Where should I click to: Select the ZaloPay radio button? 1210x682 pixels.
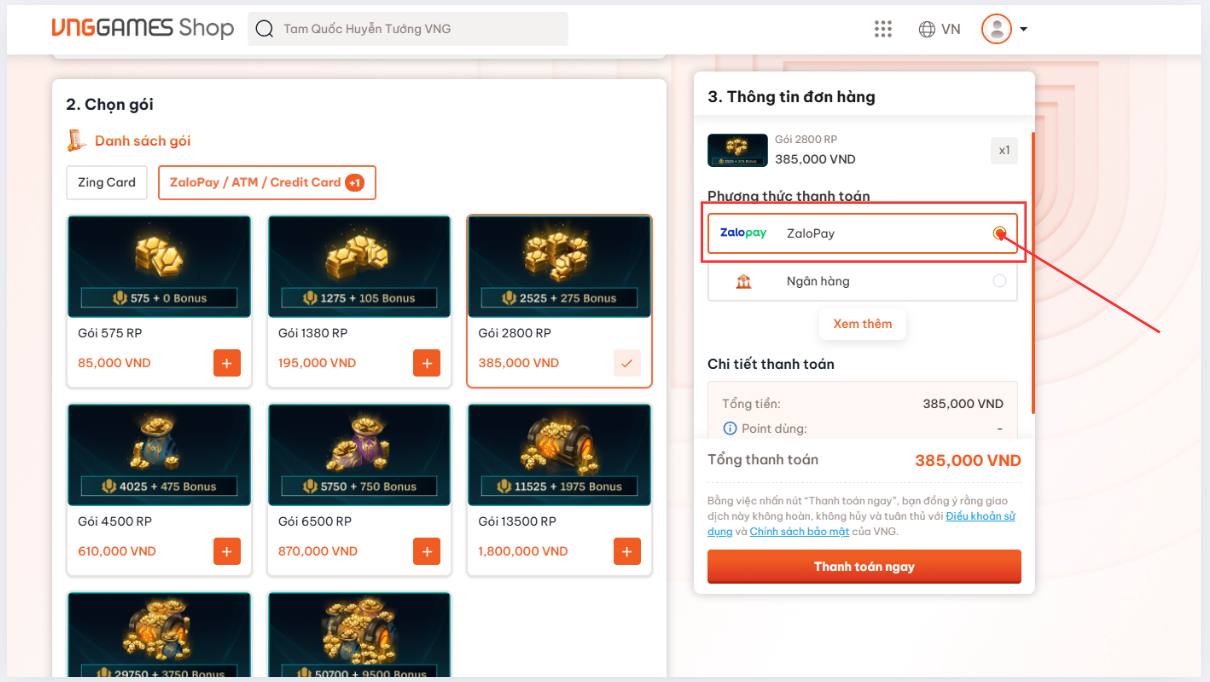pos(999,233)
